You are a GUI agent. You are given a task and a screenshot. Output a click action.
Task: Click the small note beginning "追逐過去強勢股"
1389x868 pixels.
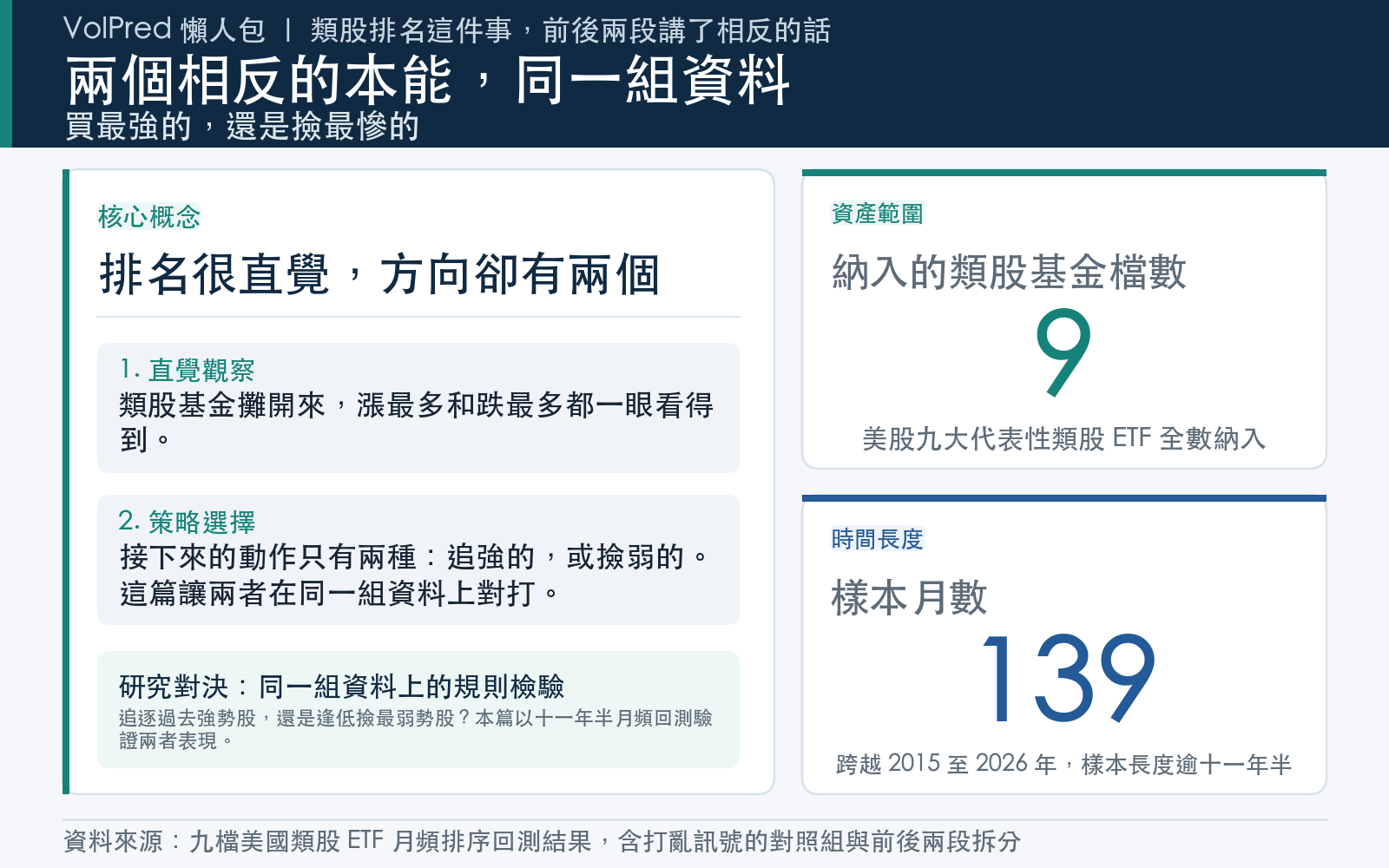[416, 729]
